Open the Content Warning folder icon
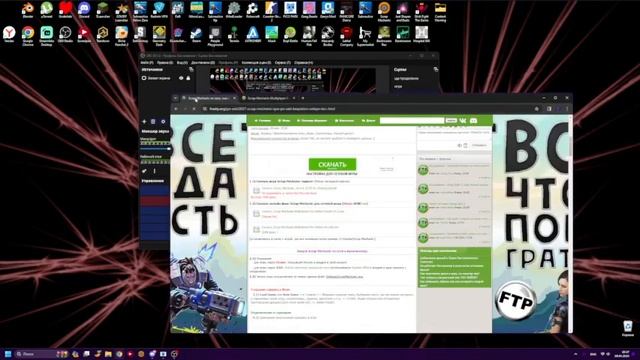640x360 pixels. click(440, 11)
